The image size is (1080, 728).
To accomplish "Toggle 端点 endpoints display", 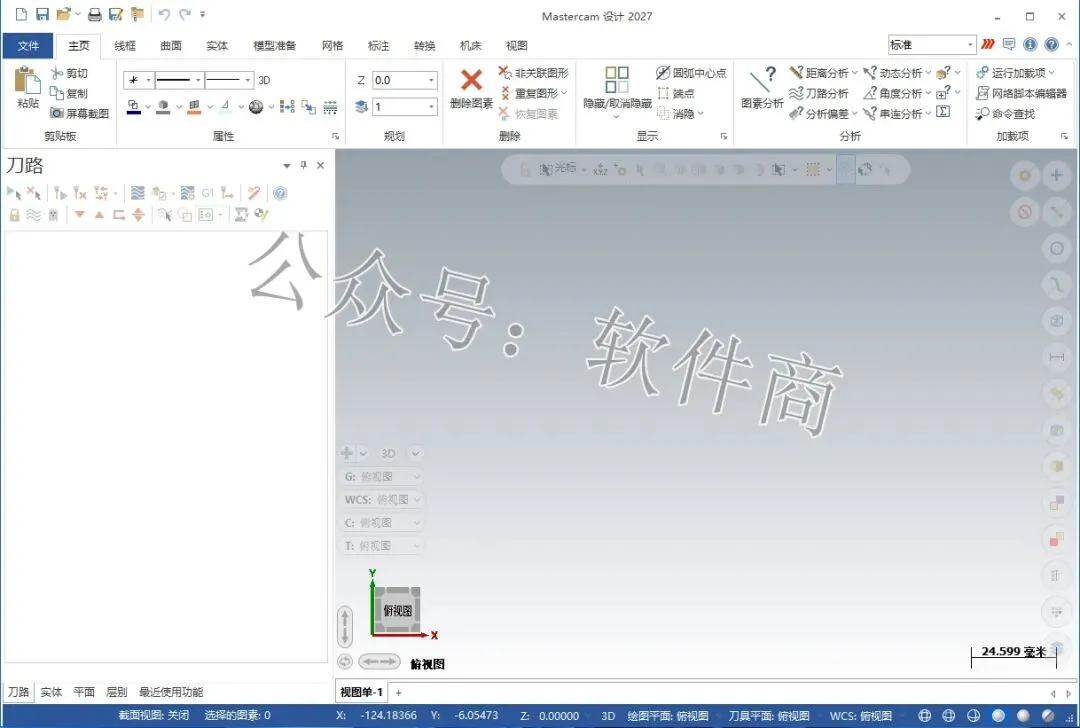I will coord(676,93).
